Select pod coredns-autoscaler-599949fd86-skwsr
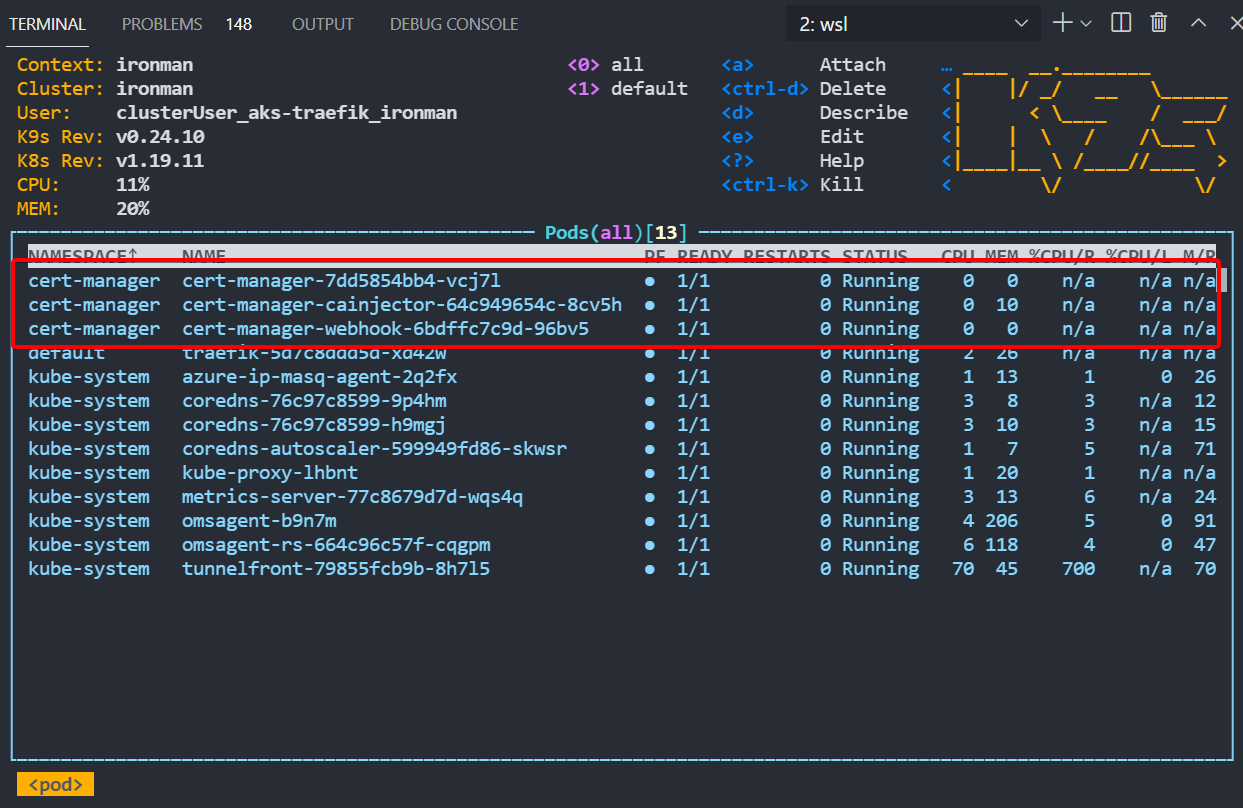 click(622, 449)
